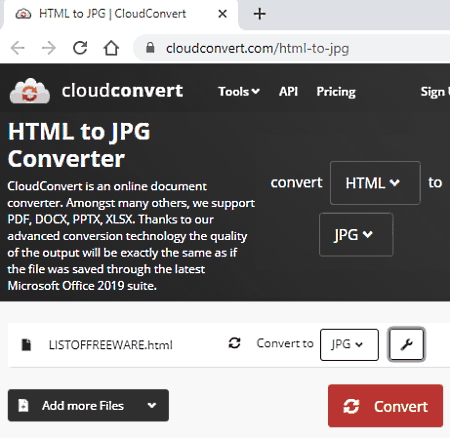Click the address bar URL
The height and width of the screenshot is (438, 450).
[x=257, y=49]
